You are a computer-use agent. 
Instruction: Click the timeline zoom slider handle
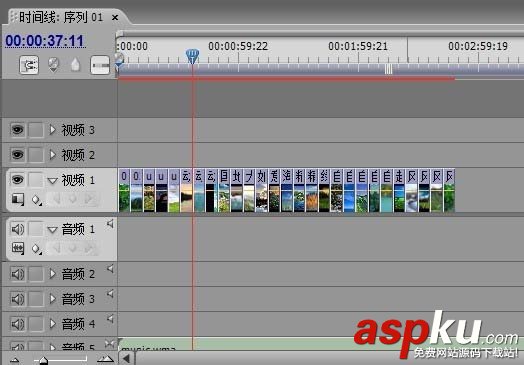43,360
